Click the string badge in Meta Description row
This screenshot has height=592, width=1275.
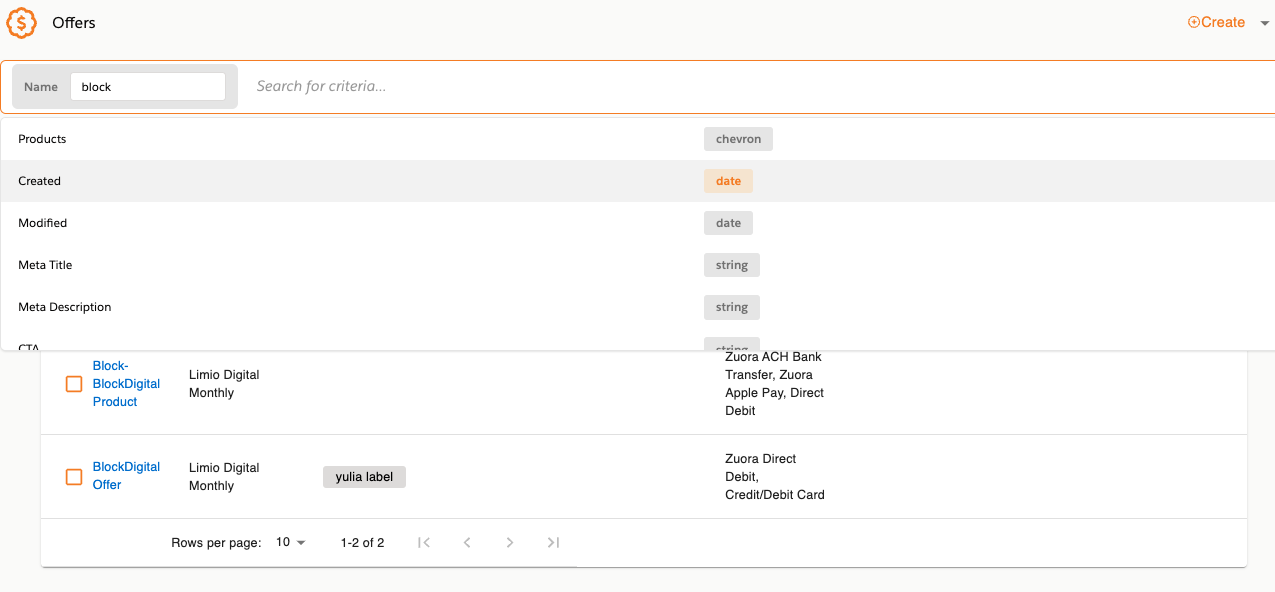point(732,307)
